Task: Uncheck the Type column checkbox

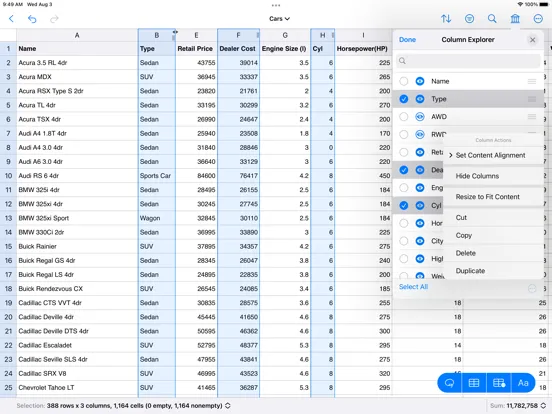Action: point(404,99)
